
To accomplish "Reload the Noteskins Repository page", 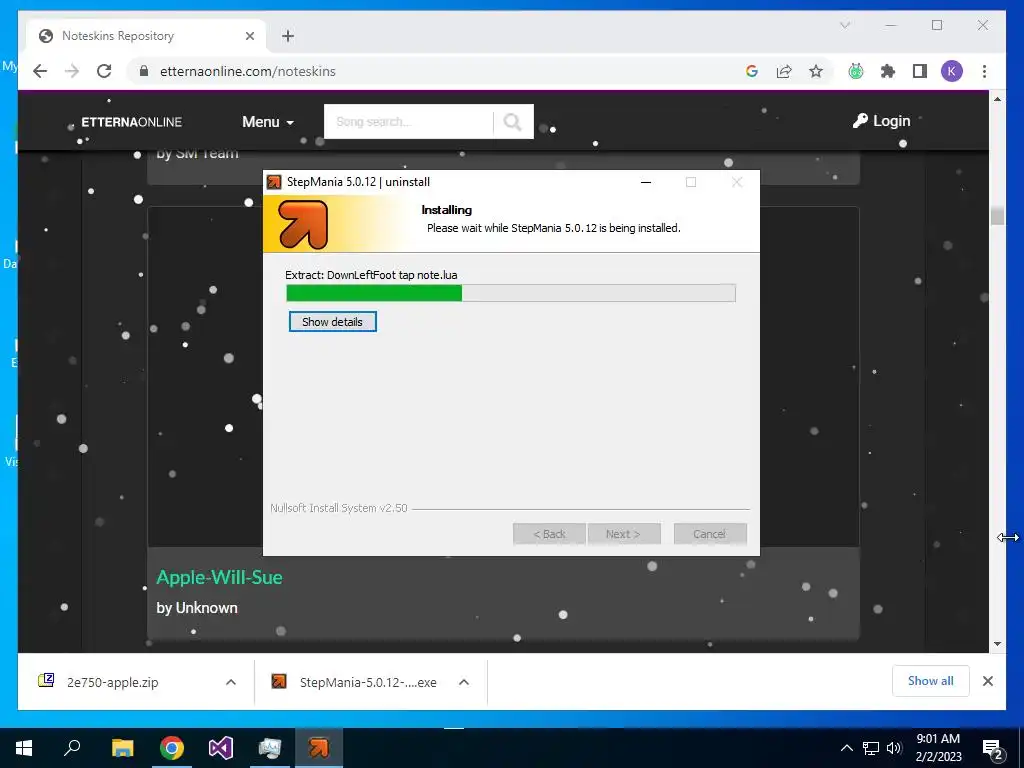I will click(104, 71).
